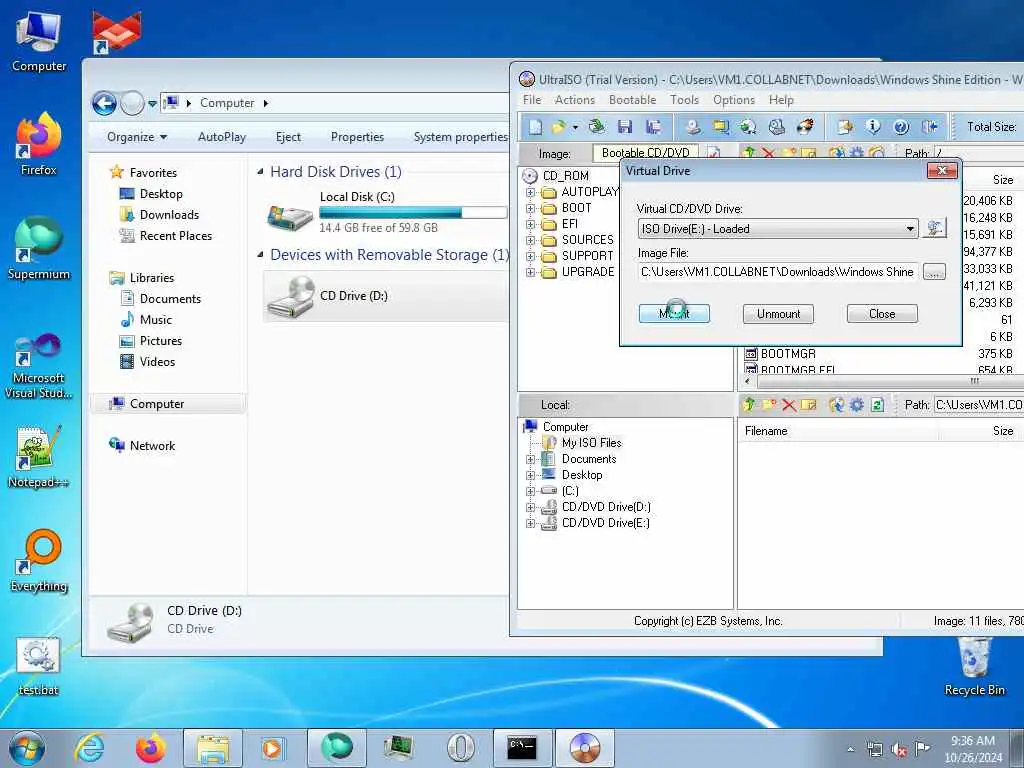Click the Open CD/DVD icon in UltraISO toolbar
Viewport: 1024px width, 768px height.
tap(596, 127)
